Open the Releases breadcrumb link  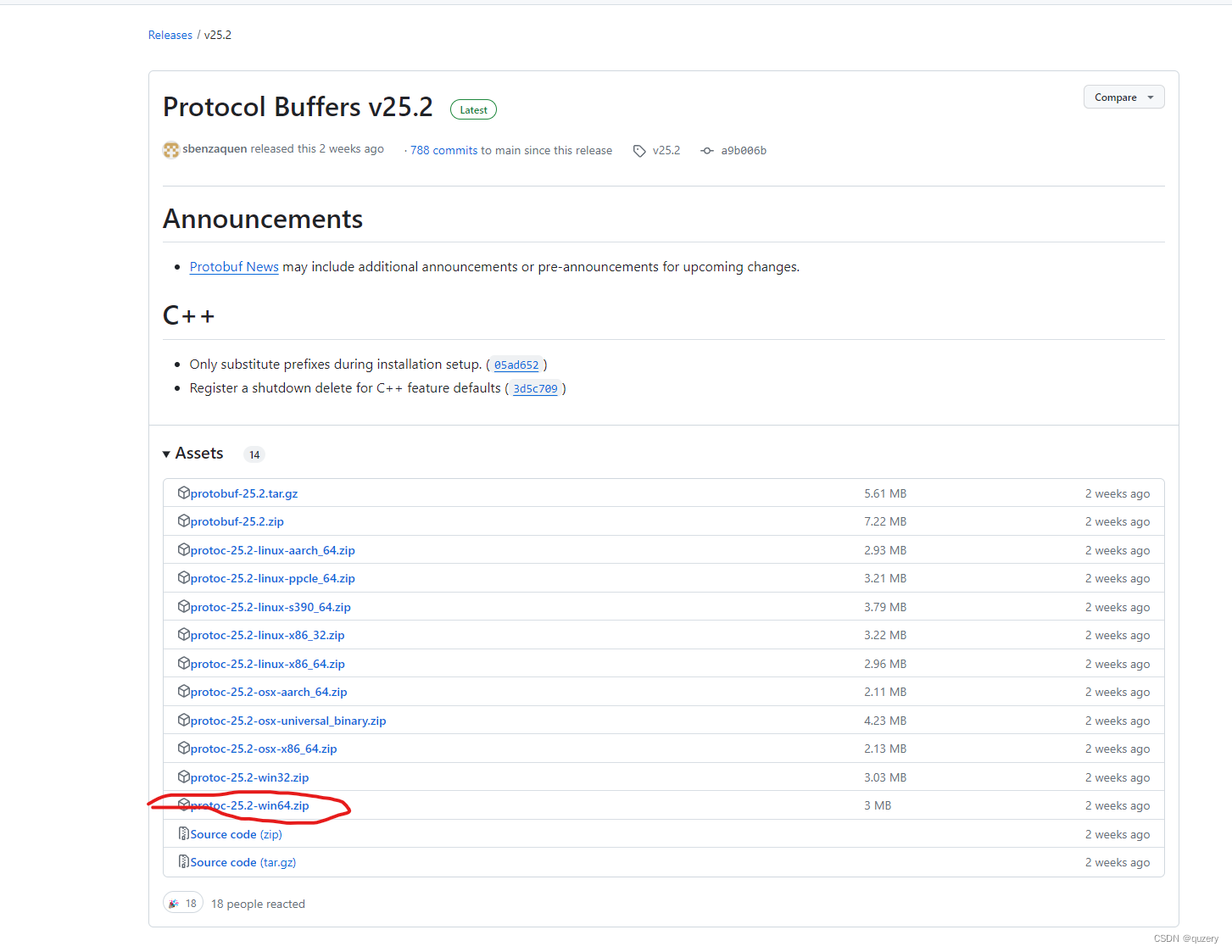pyautogui.click(x=170, y=34)
